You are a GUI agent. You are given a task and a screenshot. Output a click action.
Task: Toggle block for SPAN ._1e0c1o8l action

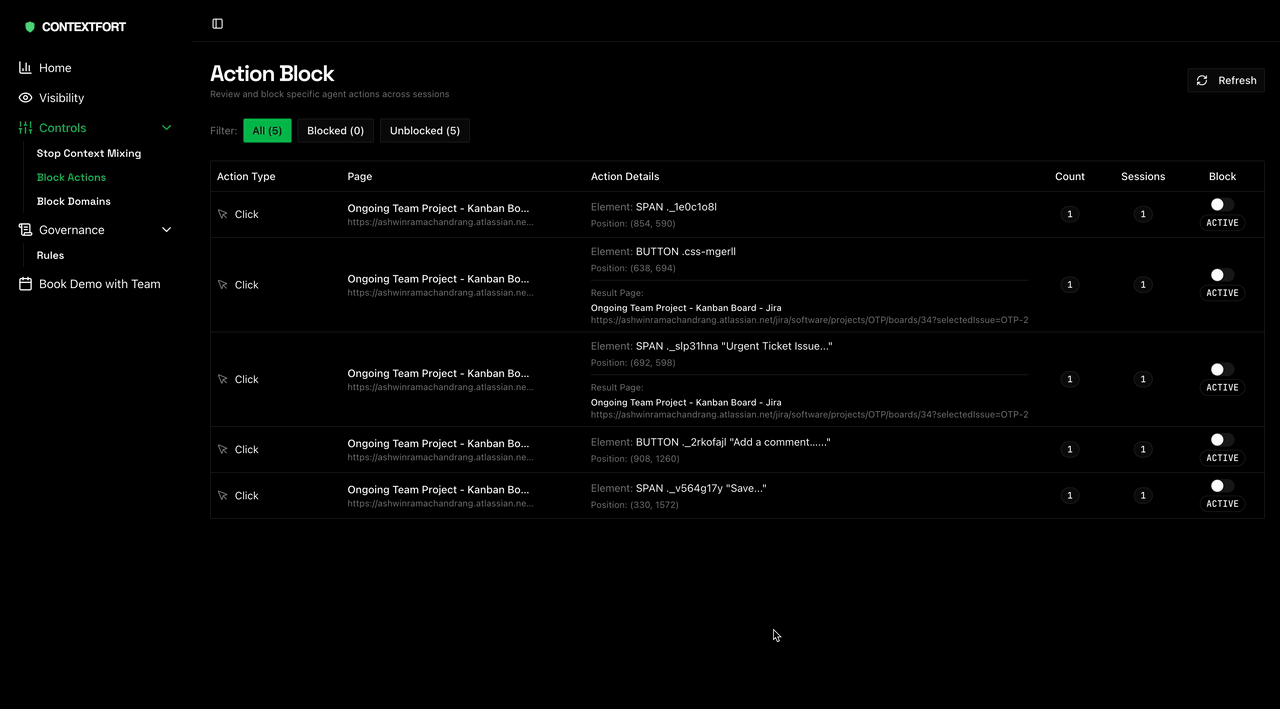coord(1221,205)
